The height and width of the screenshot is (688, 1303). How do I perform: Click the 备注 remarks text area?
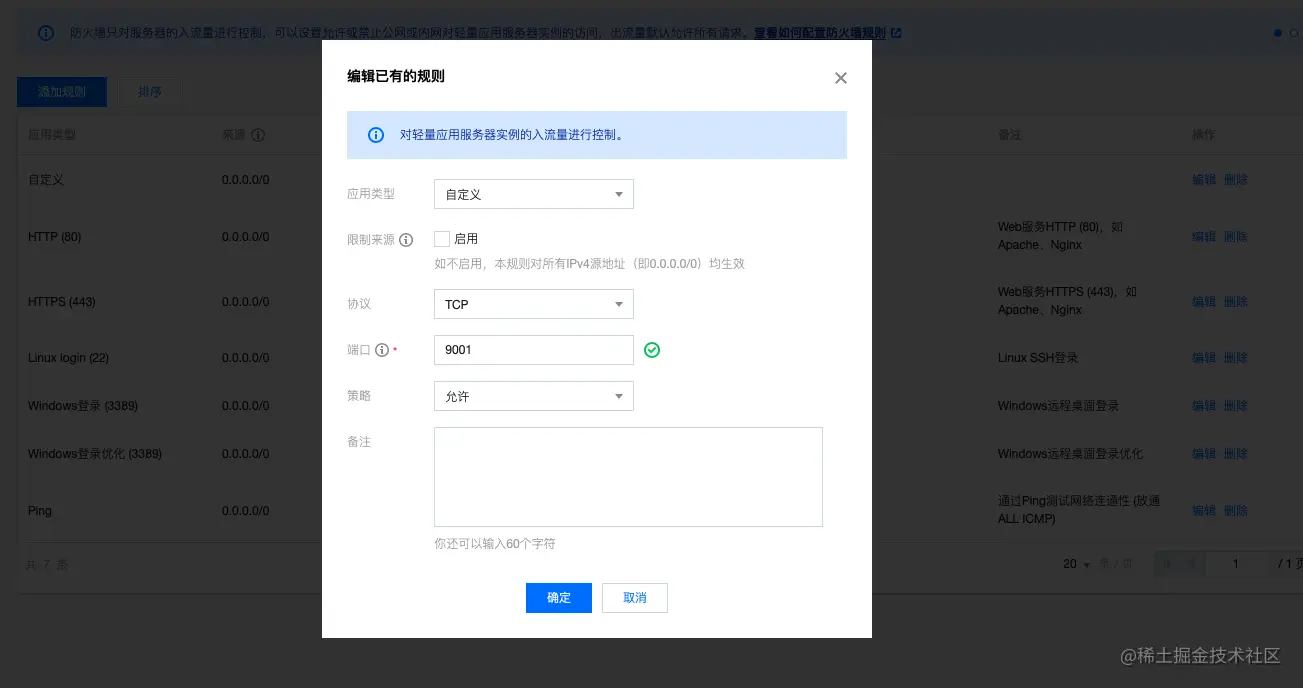[x=628, y=477]
